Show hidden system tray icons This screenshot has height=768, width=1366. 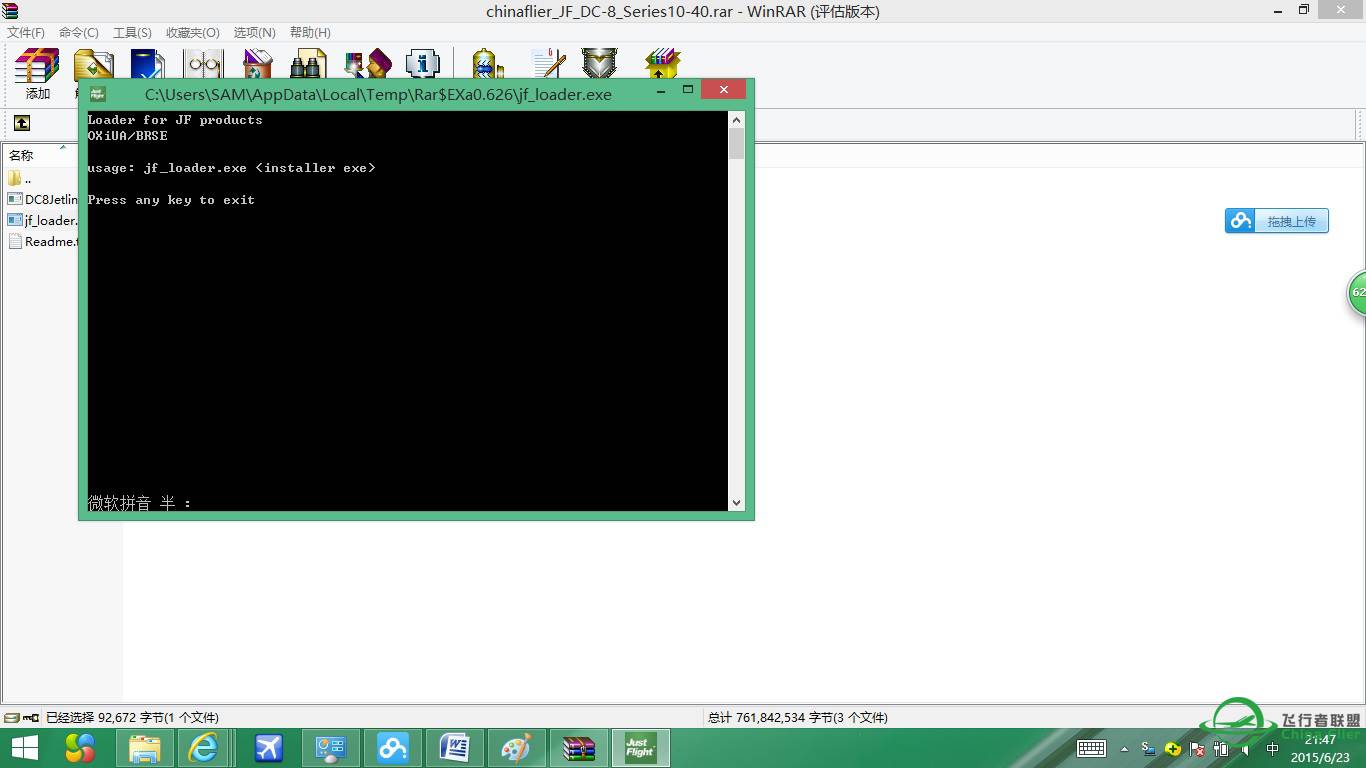[x=1125, y=748]
